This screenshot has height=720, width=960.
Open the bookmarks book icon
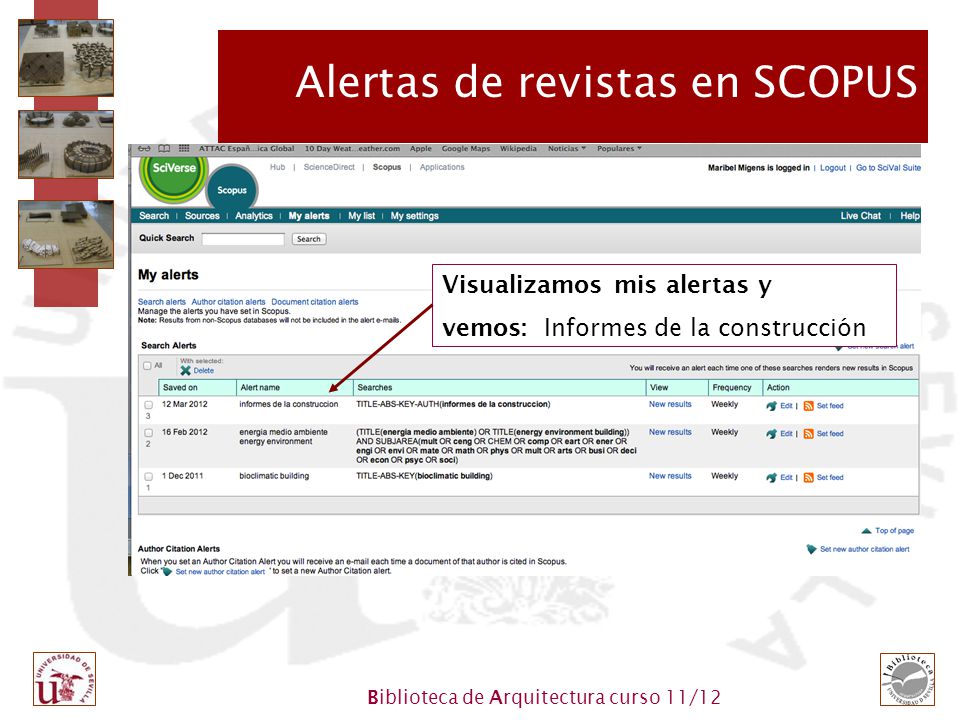[164, 149]
